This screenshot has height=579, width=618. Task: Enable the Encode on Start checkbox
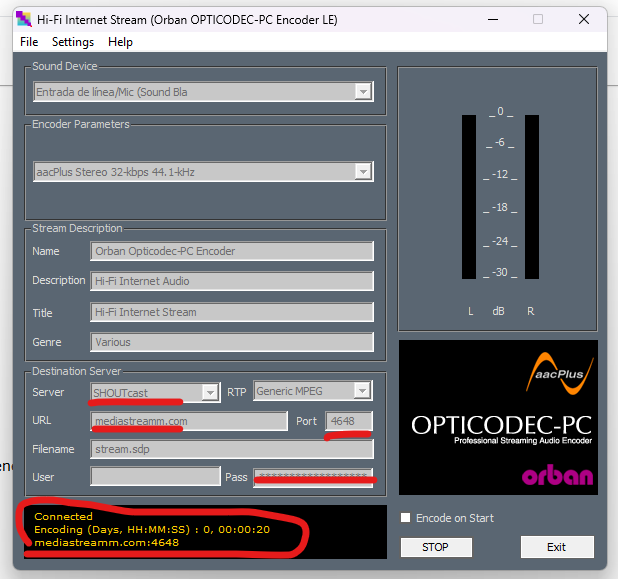pyautogui.click(x=405, y=518)
